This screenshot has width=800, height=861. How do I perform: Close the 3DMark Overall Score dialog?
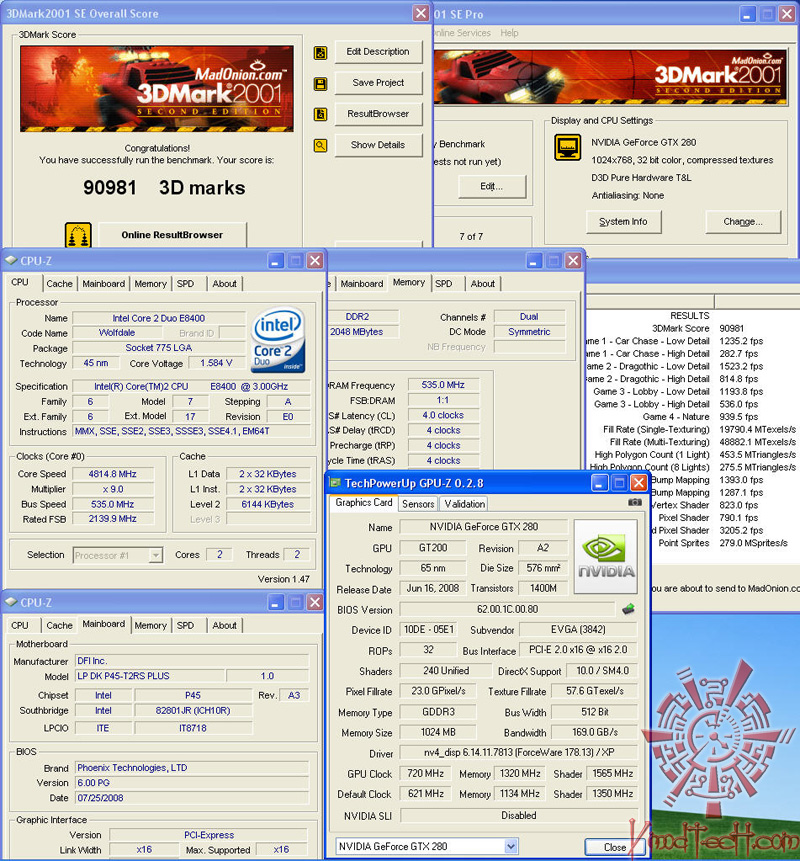pyautogui.click(x=421, y=13)
